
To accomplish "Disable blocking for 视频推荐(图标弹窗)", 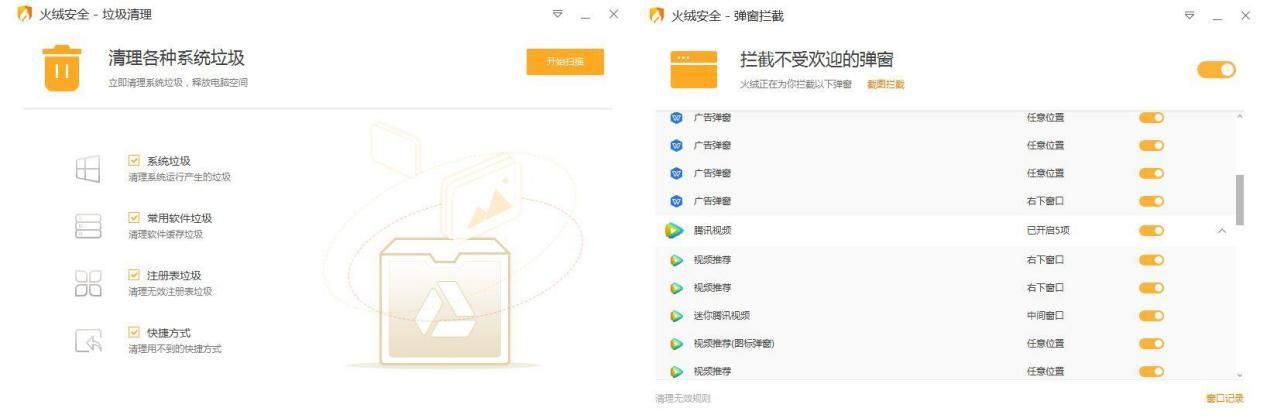I will tap(1152, 344).
